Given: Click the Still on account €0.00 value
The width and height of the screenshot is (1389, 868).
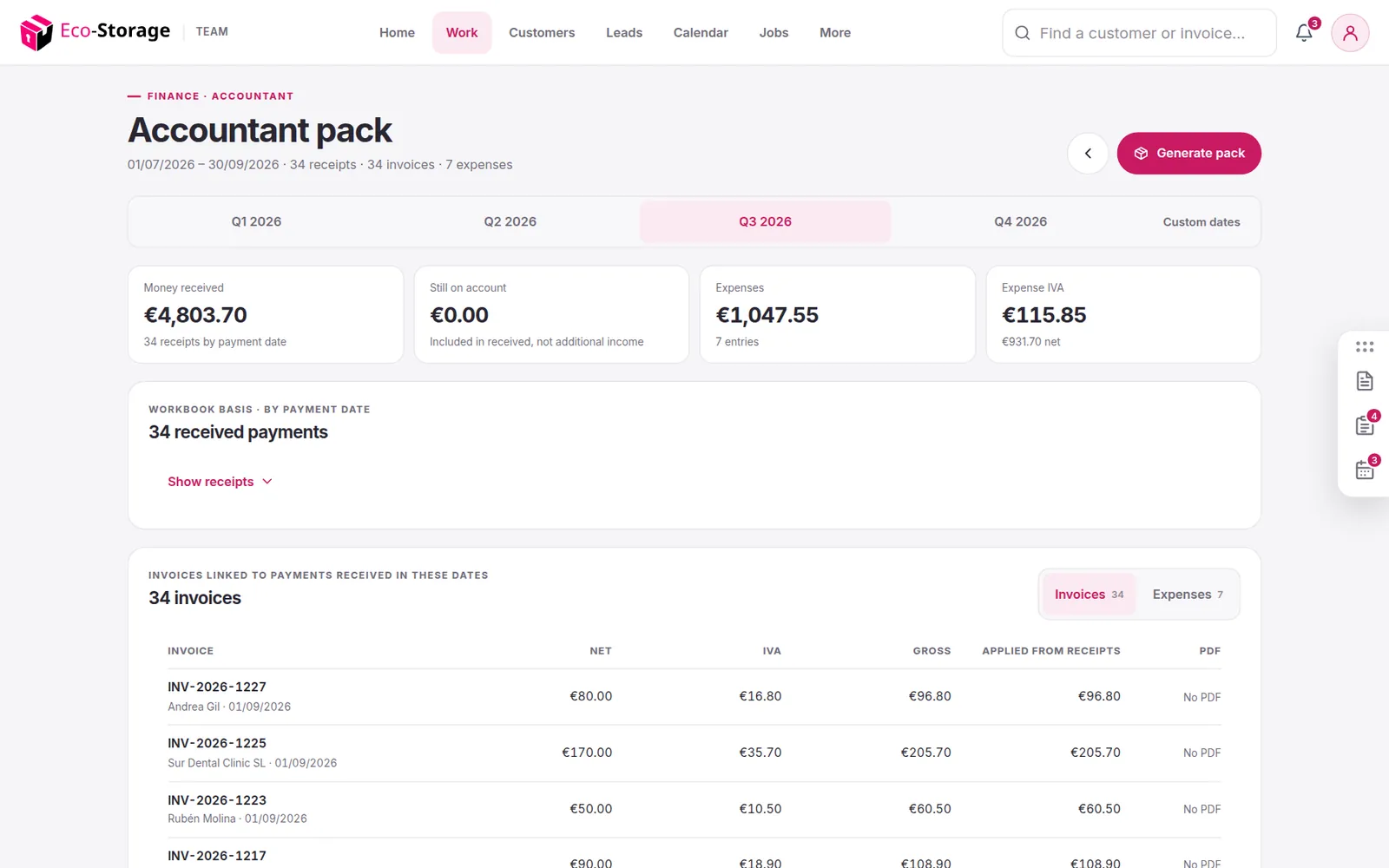Looking at the screenshot, I should (x=459, y=315).
